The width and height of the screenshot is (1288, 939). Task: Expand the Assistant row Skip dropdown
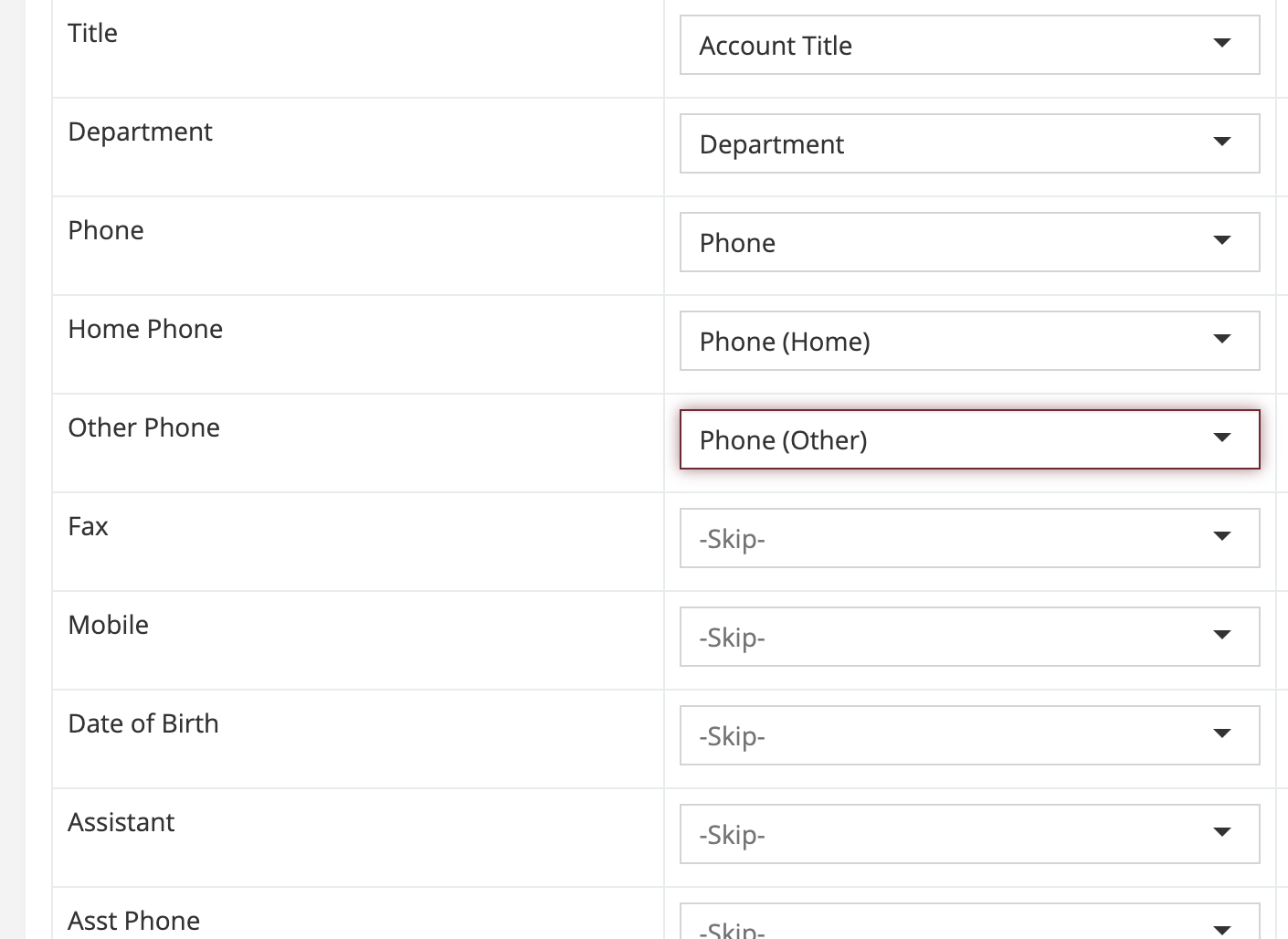969,834
